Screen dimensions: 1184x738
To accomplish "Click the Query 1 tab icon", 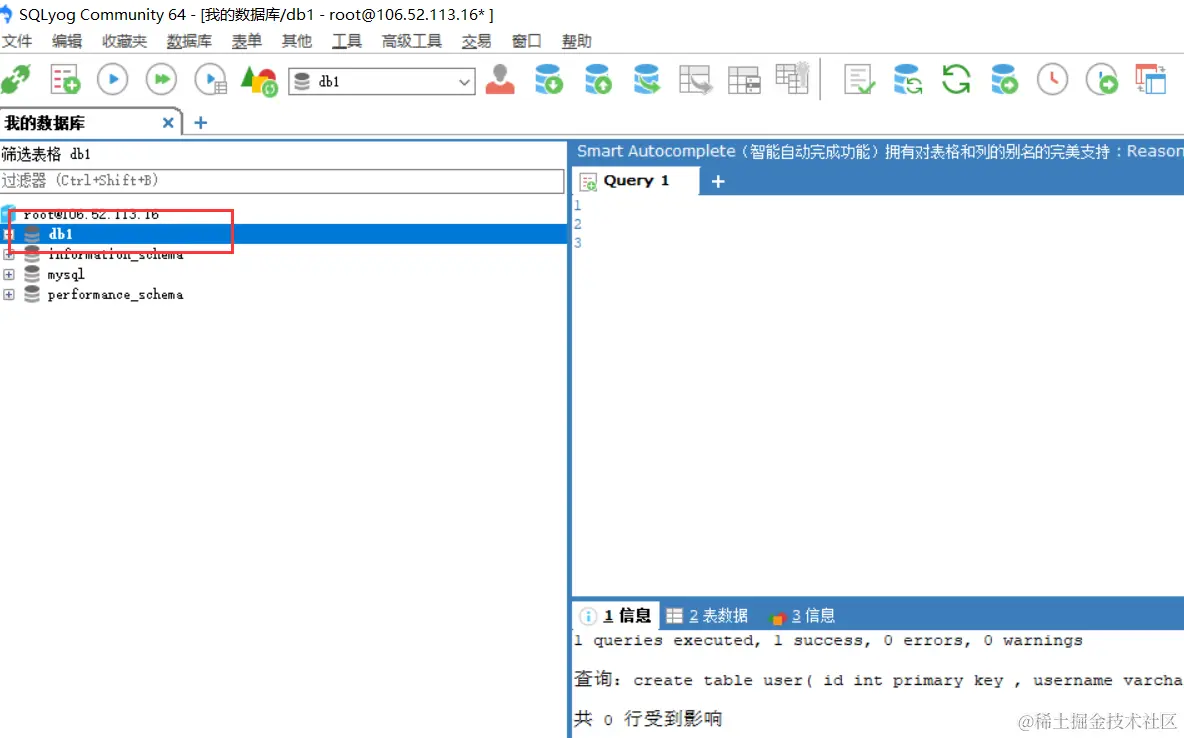I will click(588, 181).
